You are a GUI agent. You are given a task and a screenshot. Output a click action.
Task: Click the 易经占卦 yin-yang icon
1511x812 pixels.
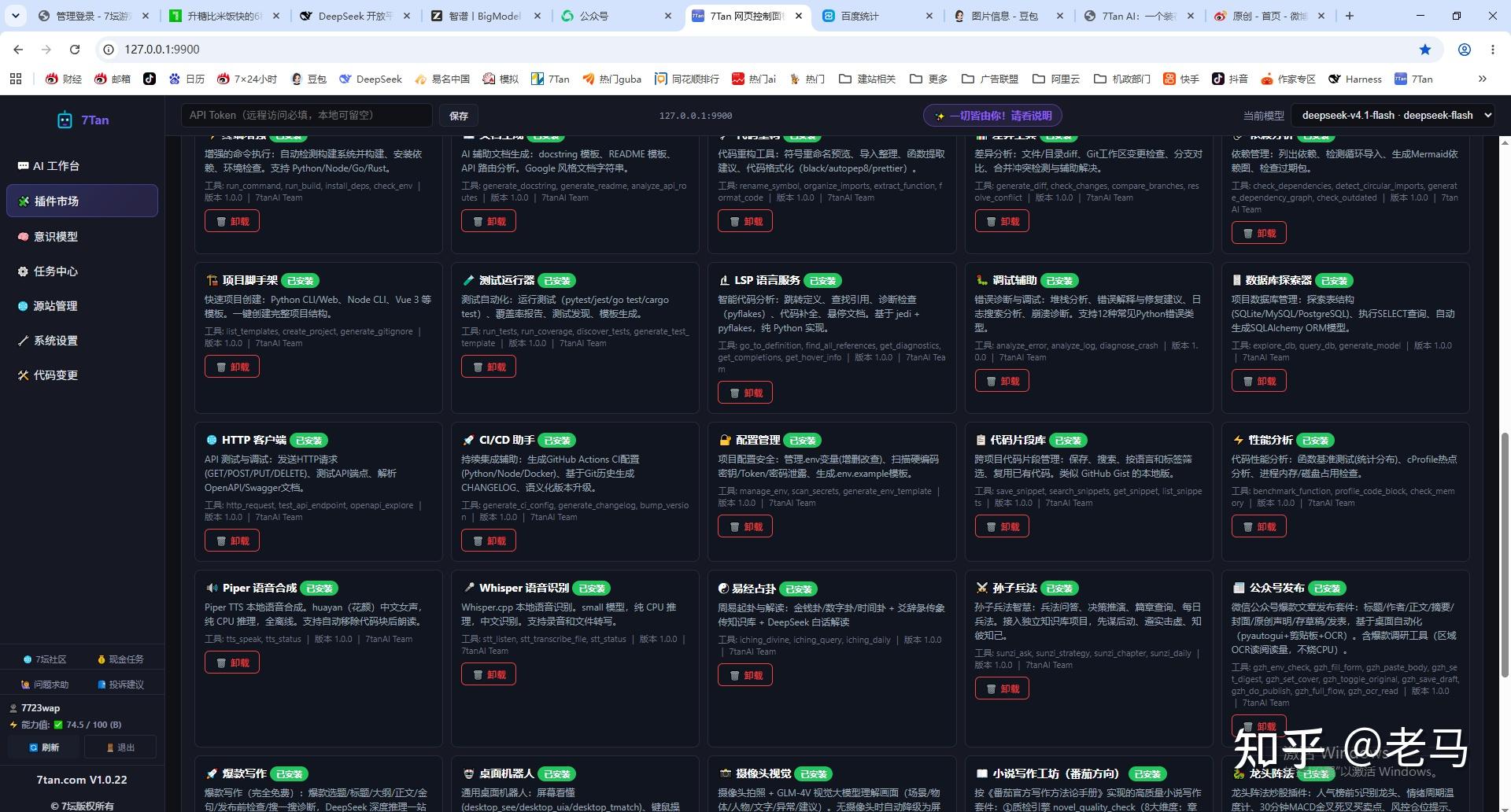[x=724, y=589]
